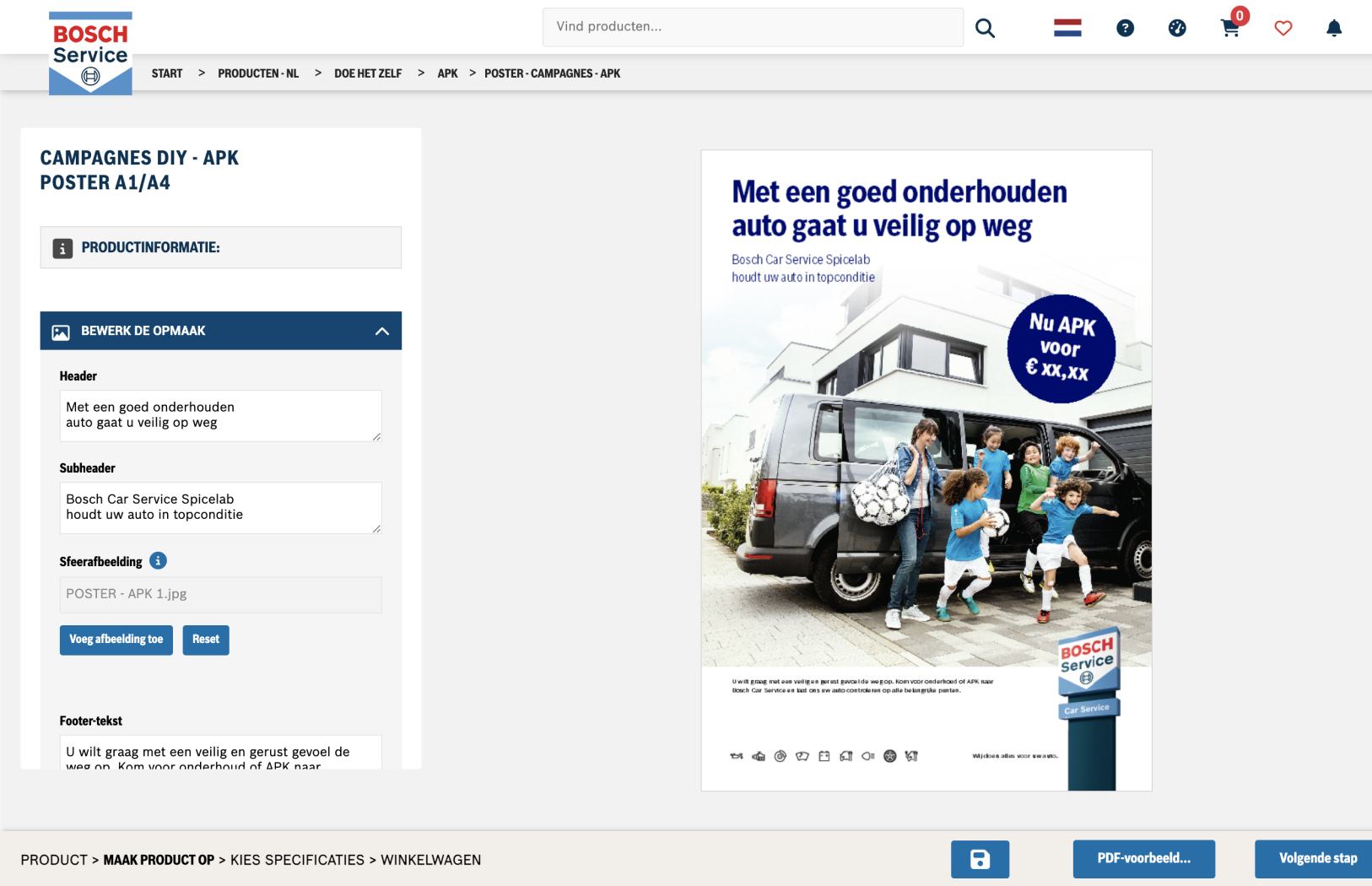The image size is (1372, 886).
Task: Select MAAK PRODUCT OP step
Action: [159, 860]
